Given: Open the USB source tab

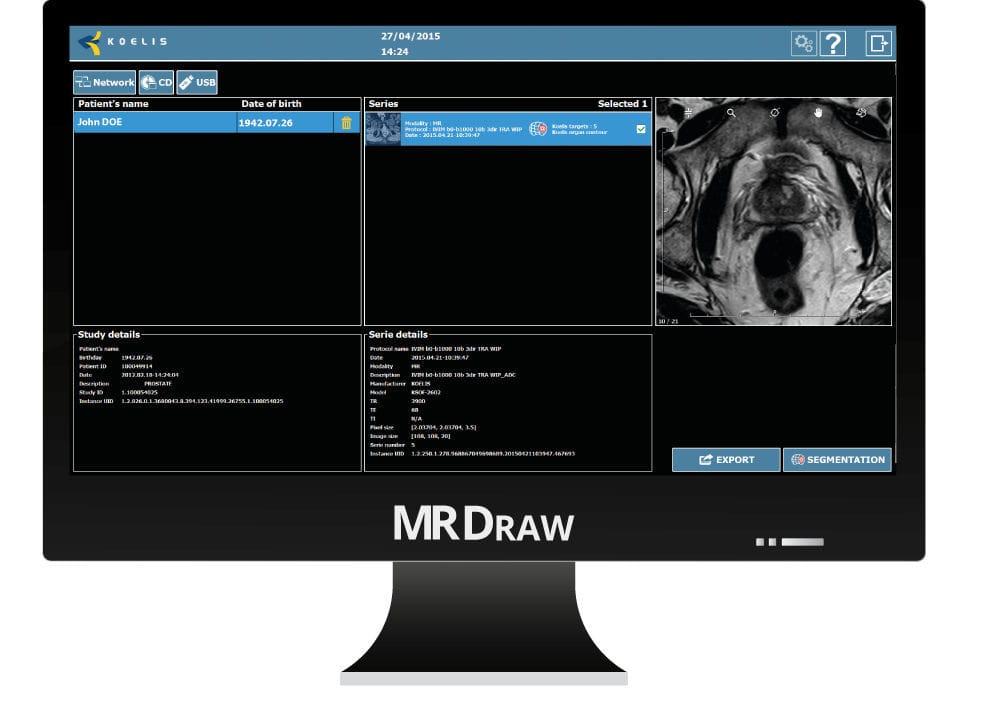Looking at the screenshot, I should pos(196,82).
